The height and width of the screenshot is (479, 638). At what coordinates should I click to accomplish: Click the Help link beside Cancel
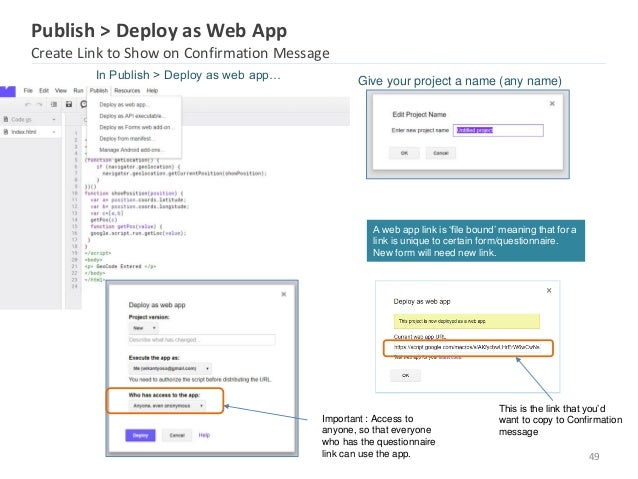[204, 435]
